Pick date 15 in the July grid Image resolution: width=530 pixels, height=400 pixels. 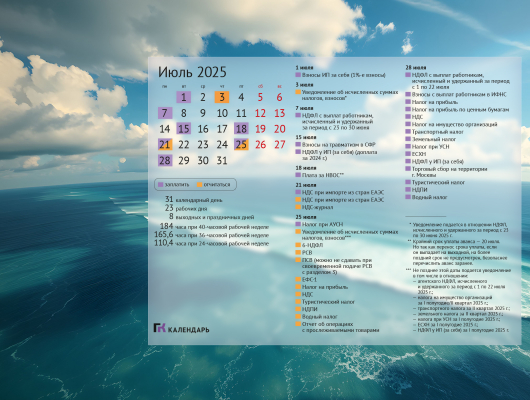[x=184, y=129]
